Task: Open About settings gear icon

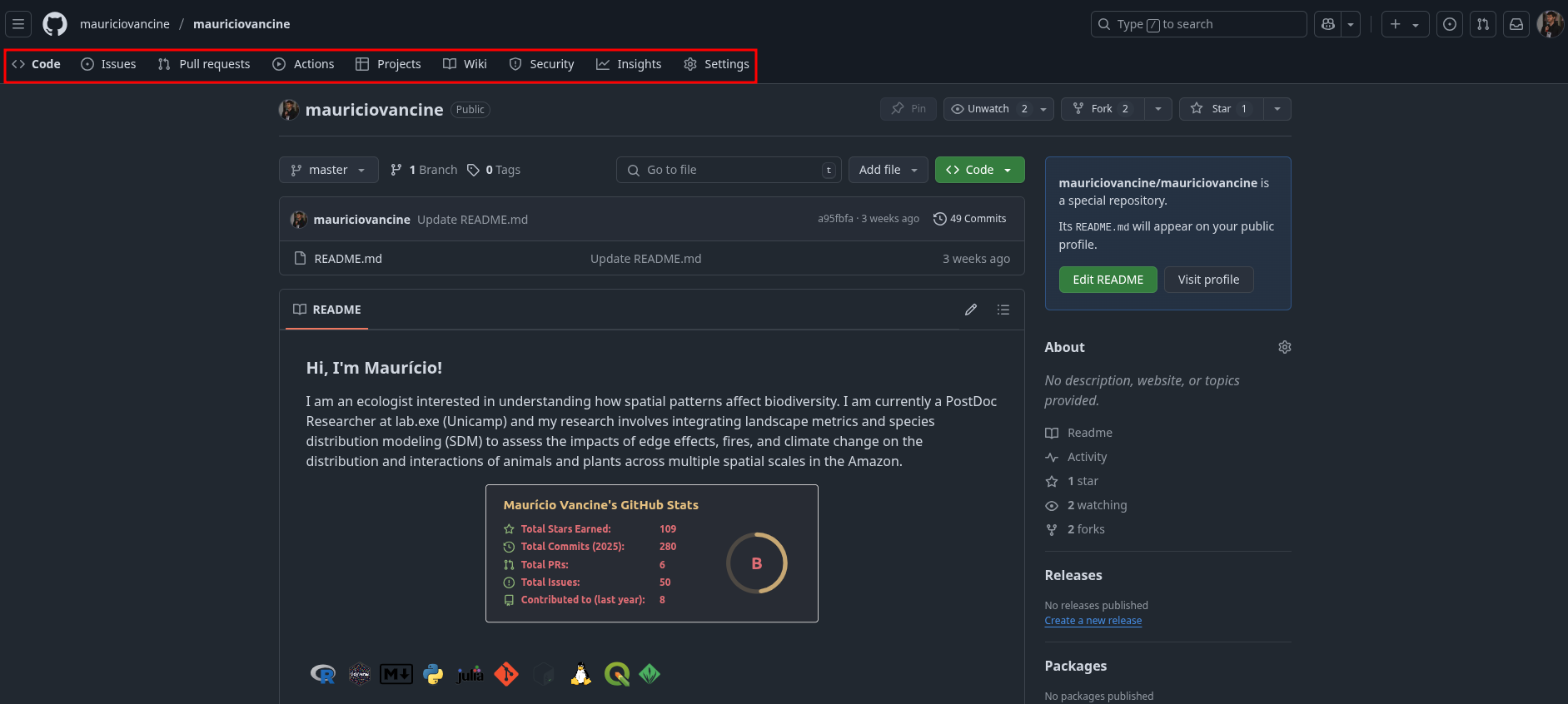Action: (x=1284, y=347)
